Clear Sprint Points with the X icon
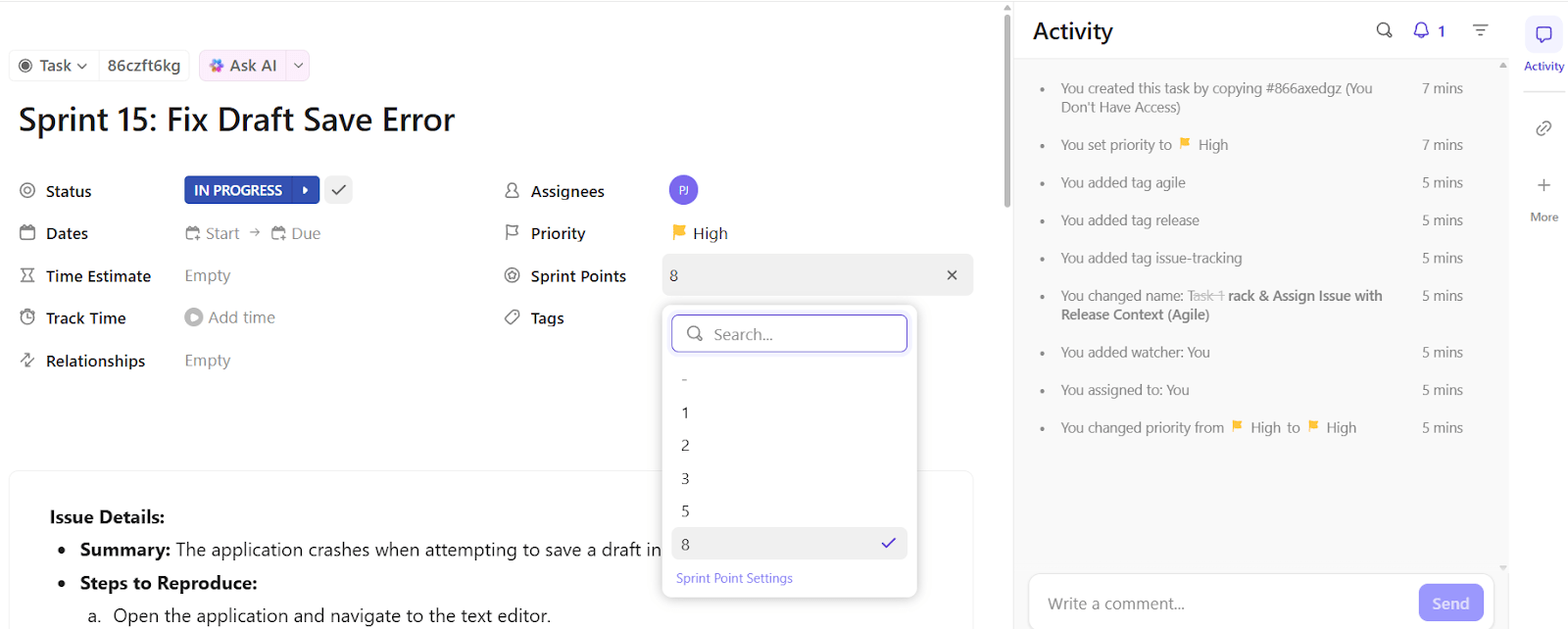The width and height of the screenshot is (1568, 629). coord(952,275)
